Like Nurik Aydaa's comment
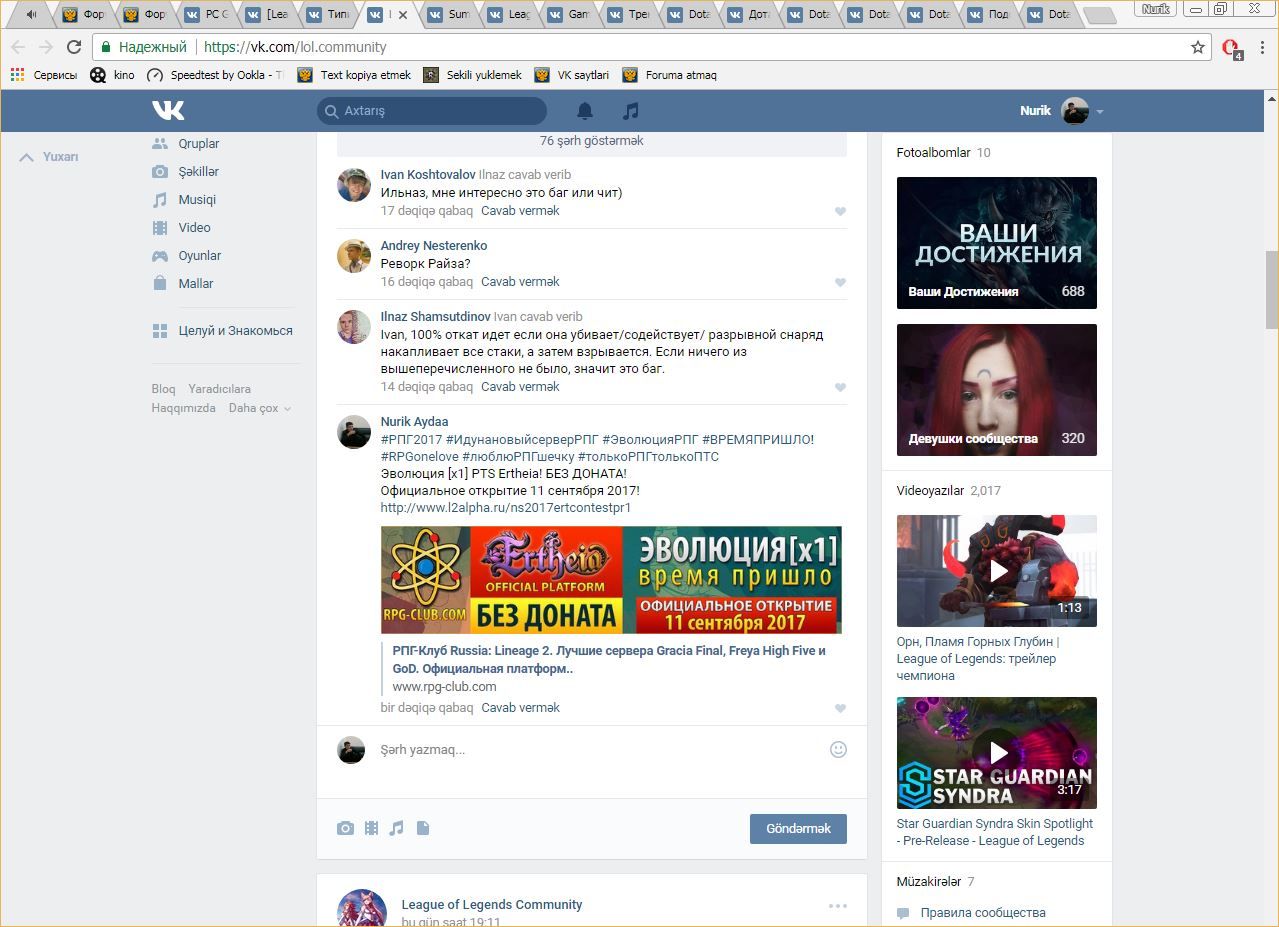This screenshot has height=927, width=1279. pyautogui.click(x=840, y=709)
